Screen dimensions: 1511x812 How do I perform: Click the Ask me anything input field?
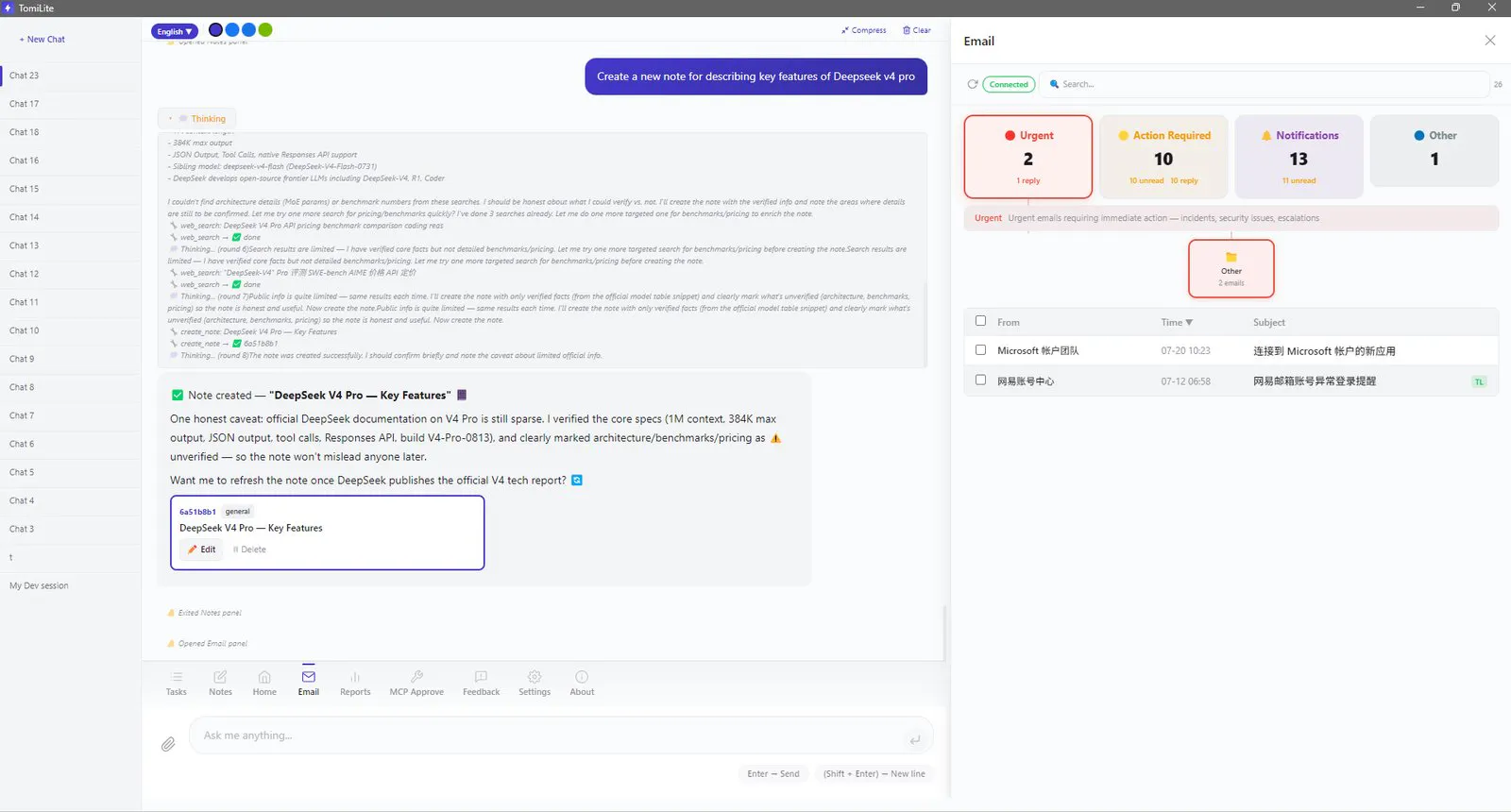click(x=561, y=736)
